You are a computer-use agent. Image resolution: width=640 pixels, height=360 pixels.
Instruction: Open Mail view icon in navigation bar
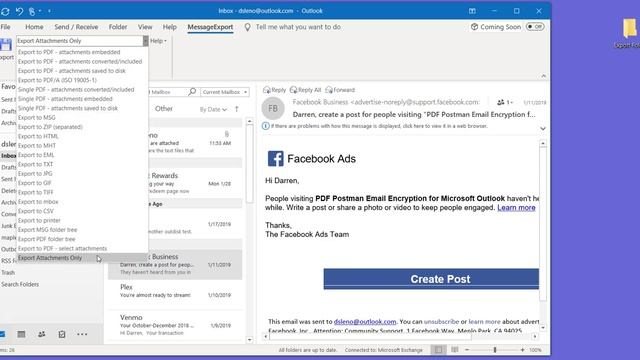(2, 334)
